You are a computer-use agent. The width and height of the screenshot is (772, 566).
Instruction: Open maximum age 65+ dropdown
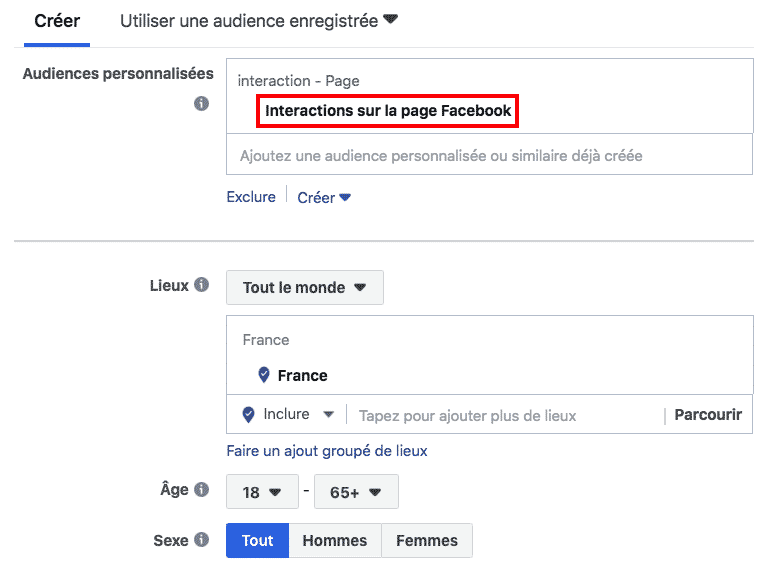356,492
